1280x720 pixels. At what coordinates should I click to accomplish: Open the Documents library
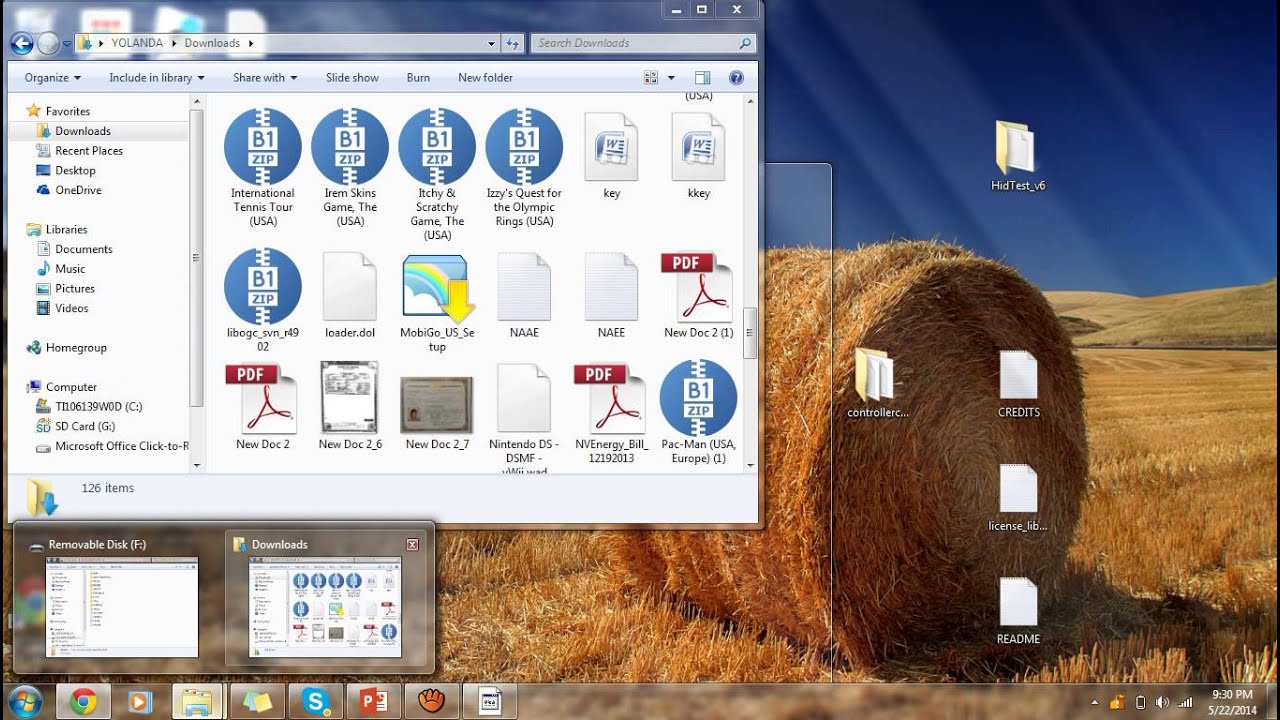[x=83, y=249]
